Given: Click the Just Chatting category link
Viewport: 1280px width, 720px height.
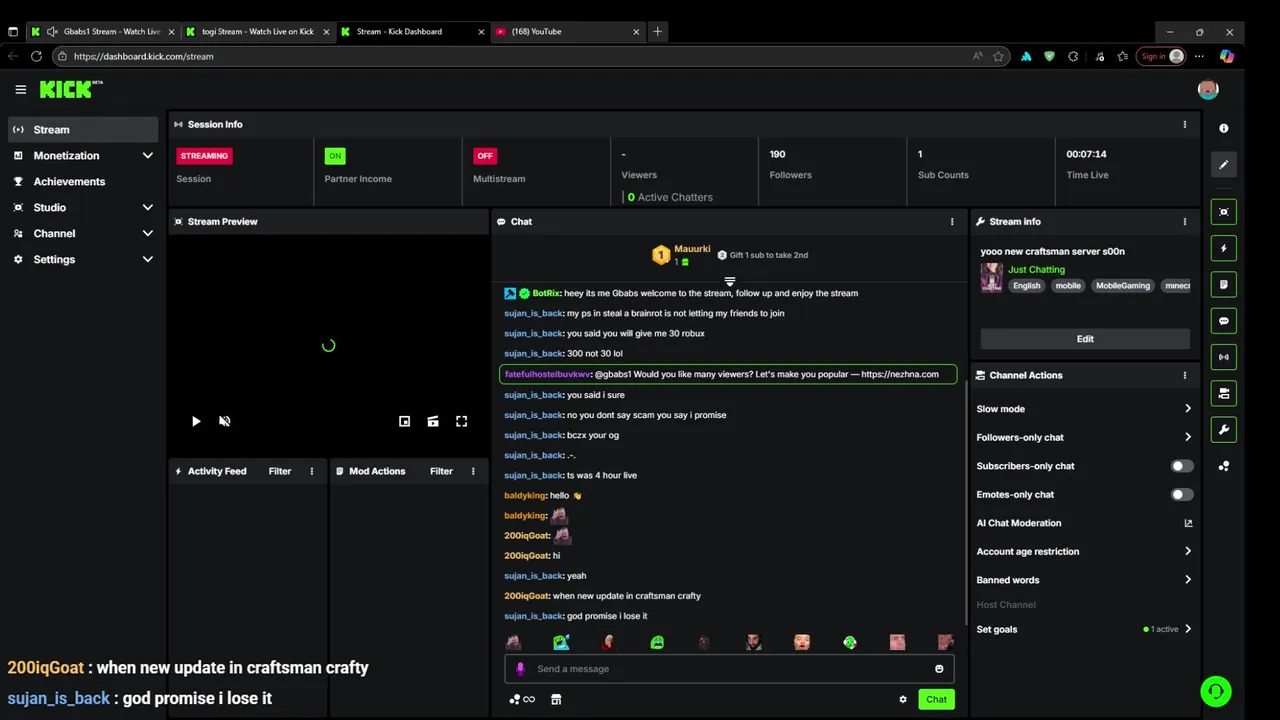Looking at the screenshot, I should [x=1036, y=269].
